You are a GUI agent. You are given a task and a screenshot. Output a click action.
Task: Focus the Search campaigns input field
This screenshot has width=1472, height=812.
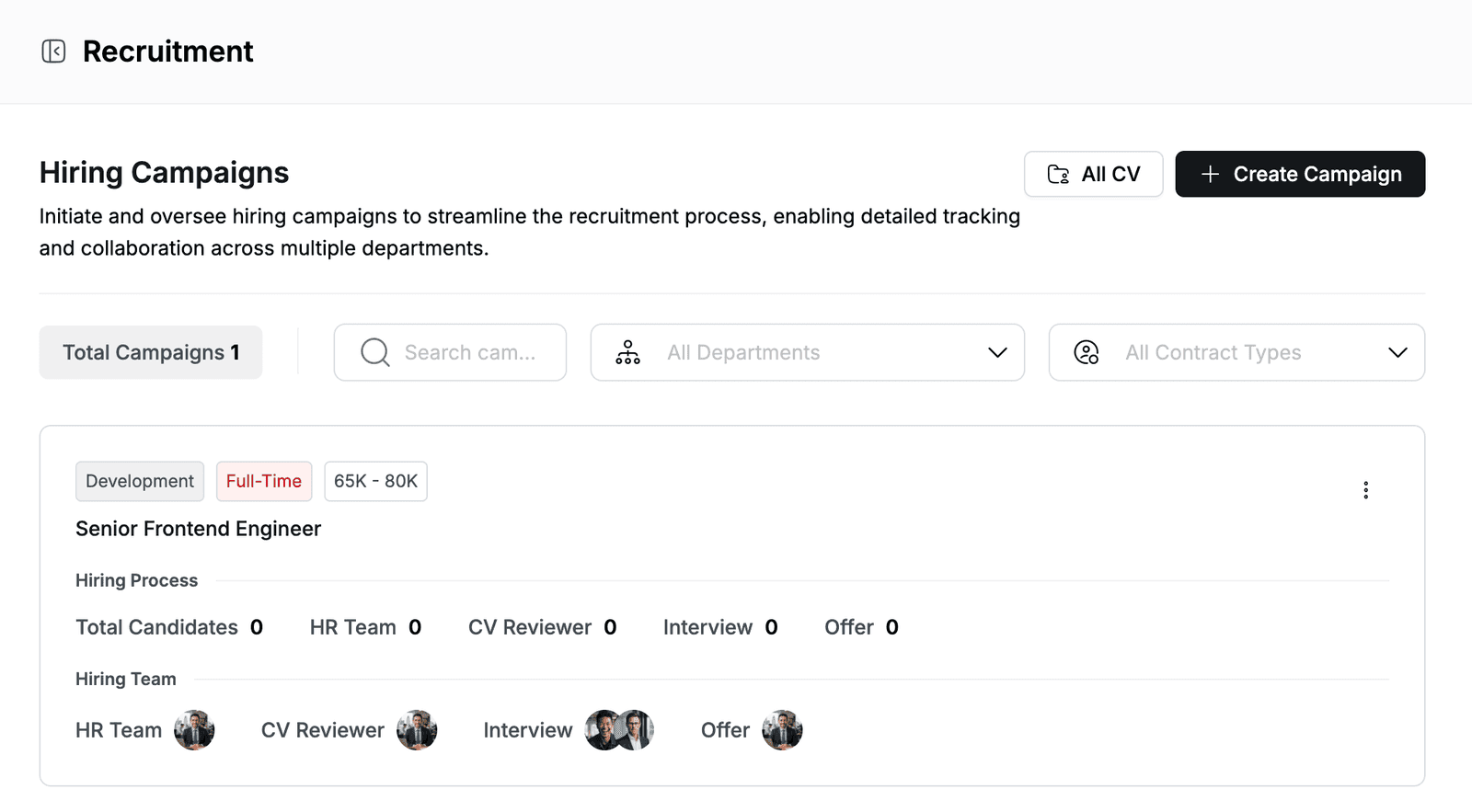click(x=450, y=352)
